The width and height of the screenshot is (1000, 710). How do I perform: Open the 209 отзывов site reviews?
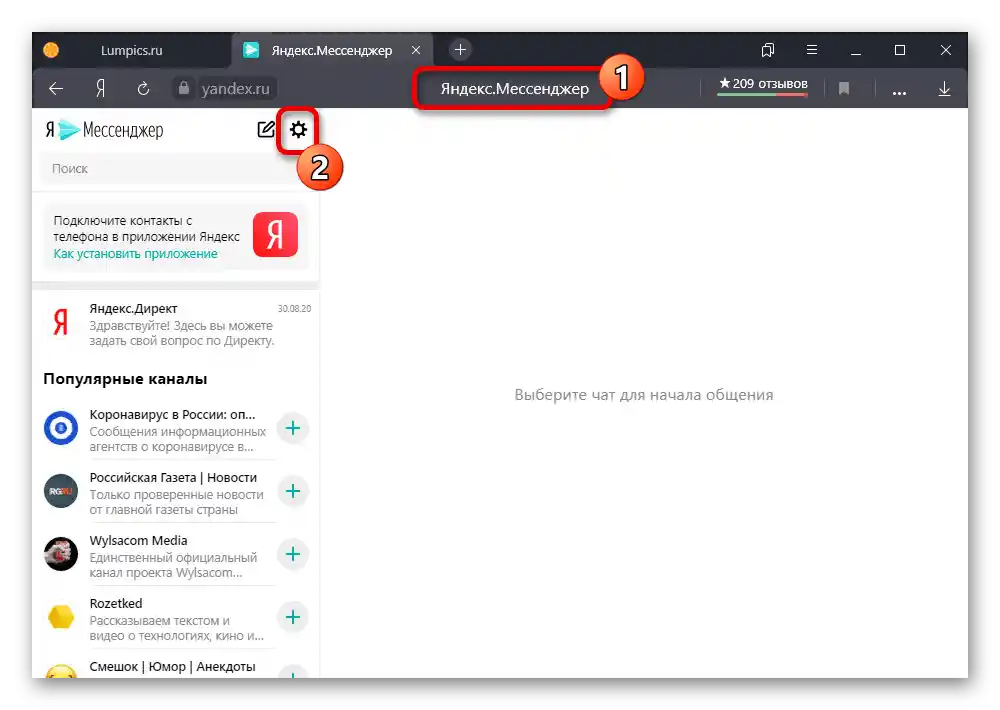pos(763,84)
